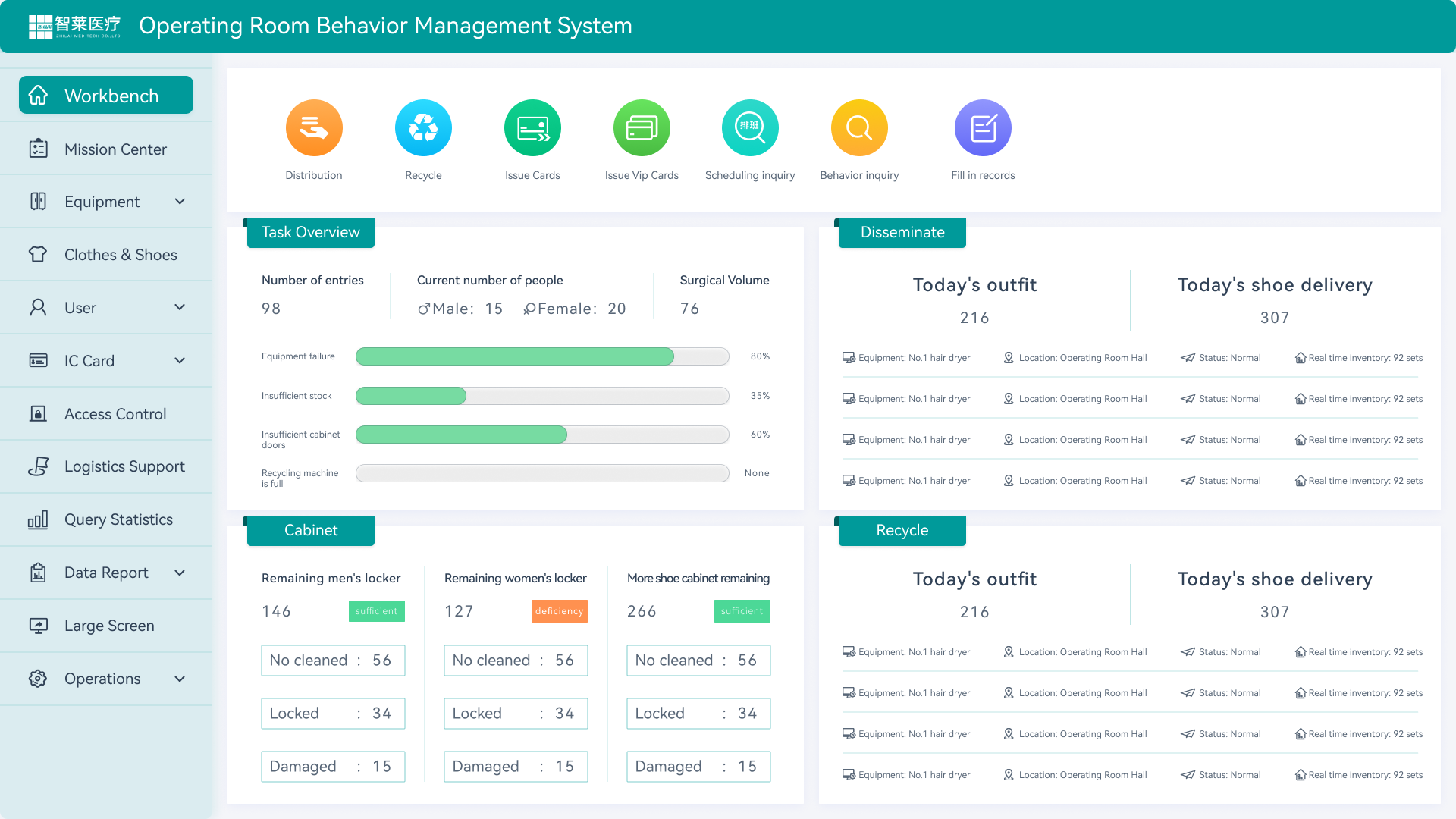The height and width of the screenshot is (819, 1456).
Task: Expand the Equipment menu
Action: click(106, 201)
